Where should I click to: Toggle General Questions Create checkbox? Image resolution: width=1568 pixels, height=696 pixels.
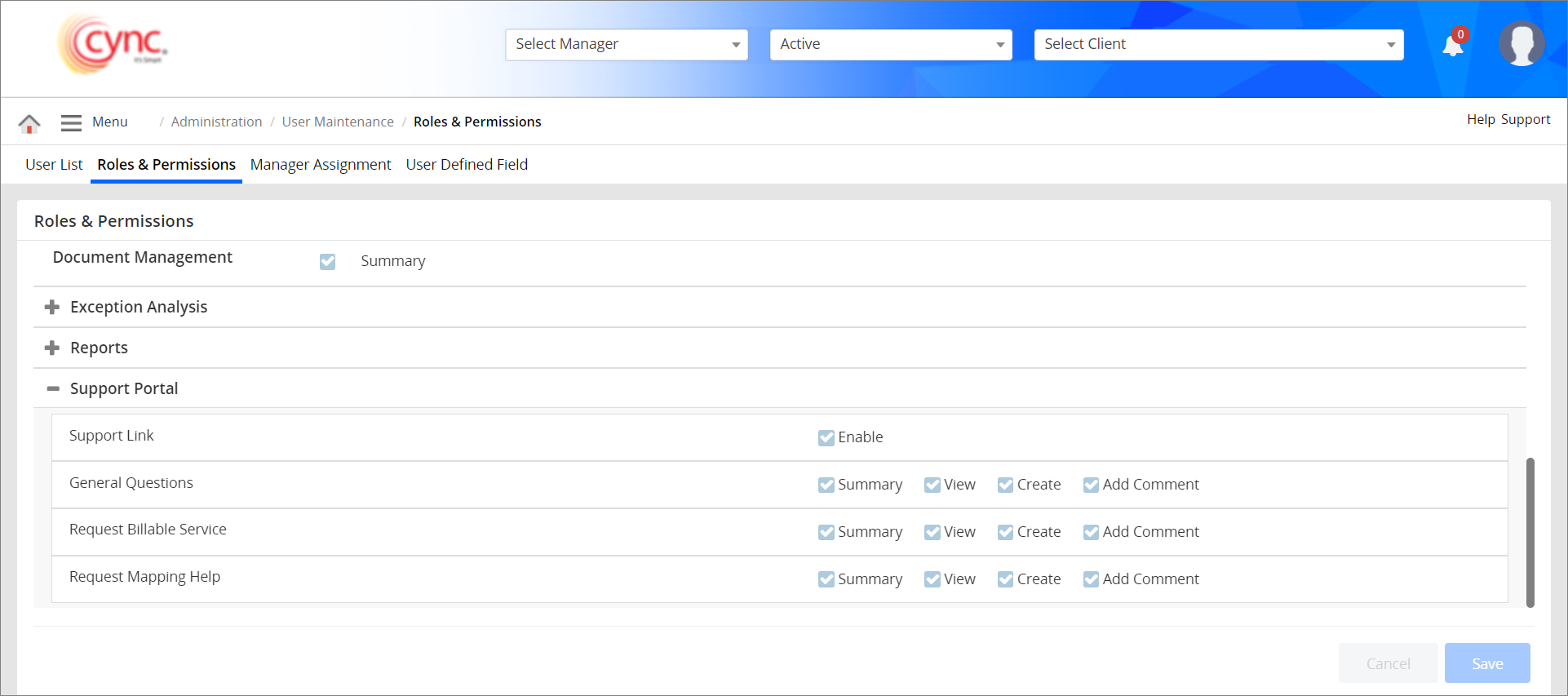point(1005,485)
